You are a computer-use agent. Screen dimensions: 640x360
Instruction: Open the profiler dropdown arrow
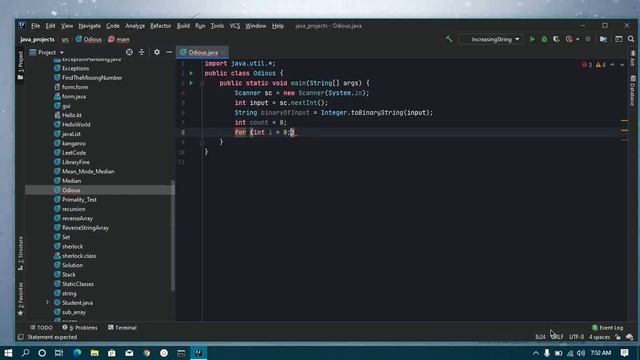(x=577, y=39)
